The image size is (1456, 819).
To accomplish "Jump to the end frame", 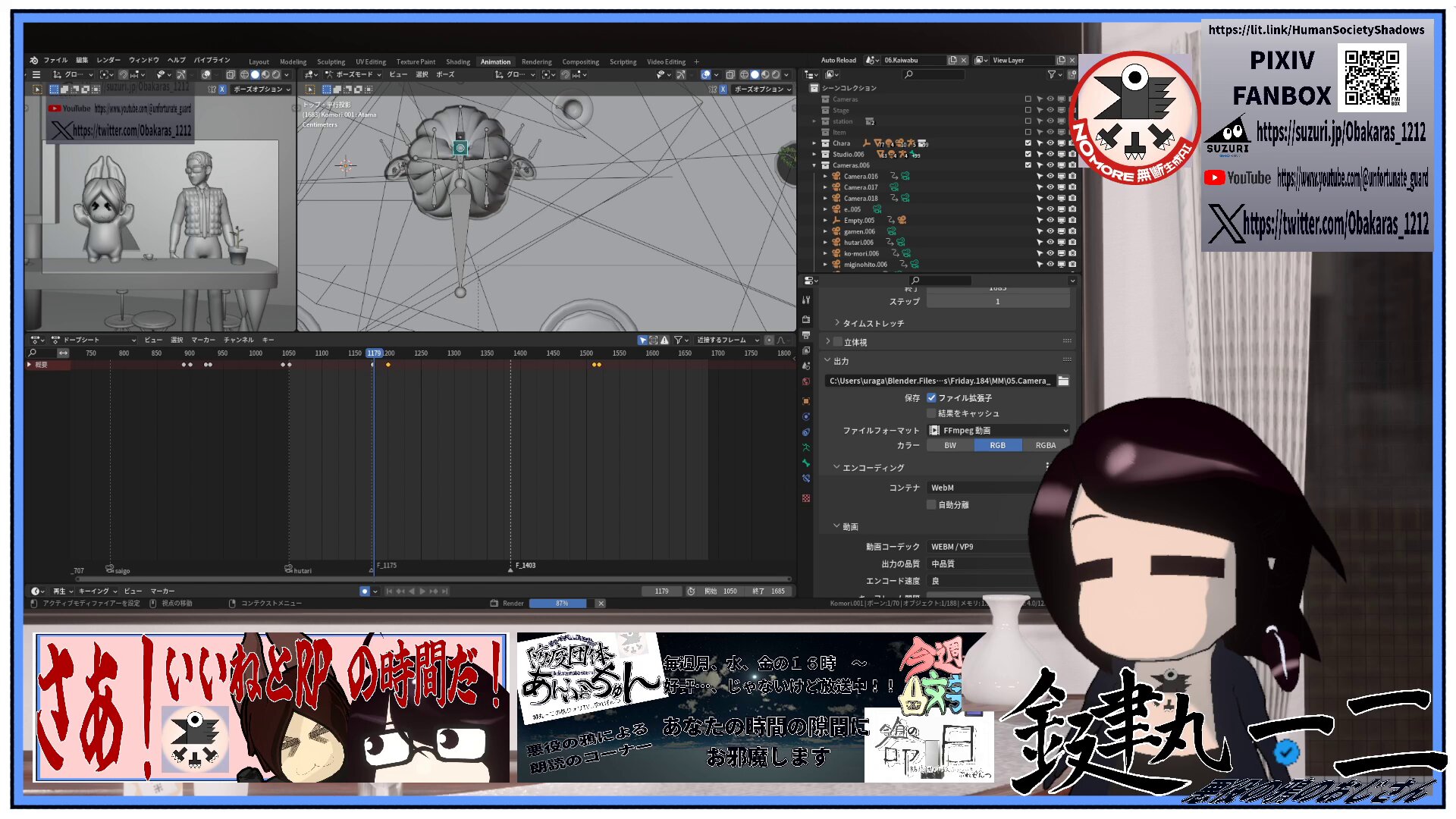I will tap(445, 591).
